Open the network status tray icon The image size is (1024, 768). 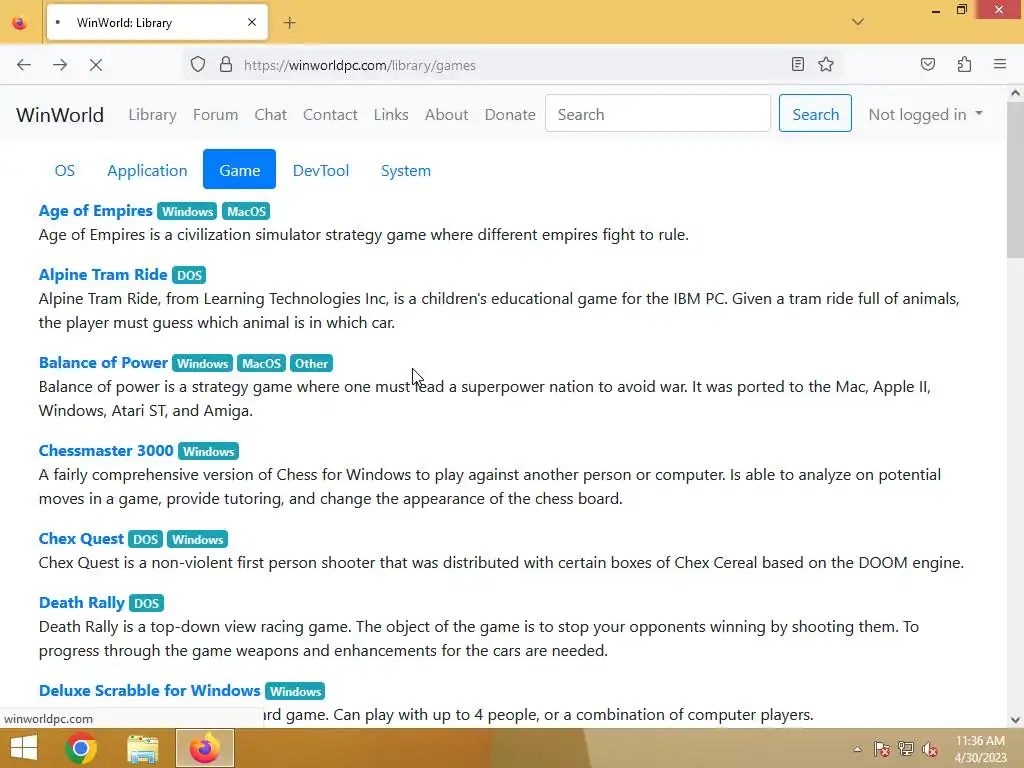(906, 749)
